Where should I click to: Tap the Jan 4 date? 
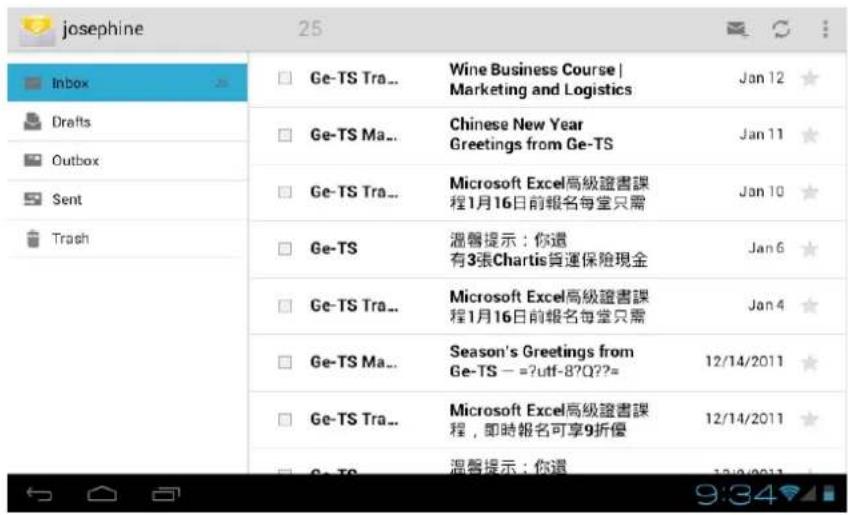point(766,305)
